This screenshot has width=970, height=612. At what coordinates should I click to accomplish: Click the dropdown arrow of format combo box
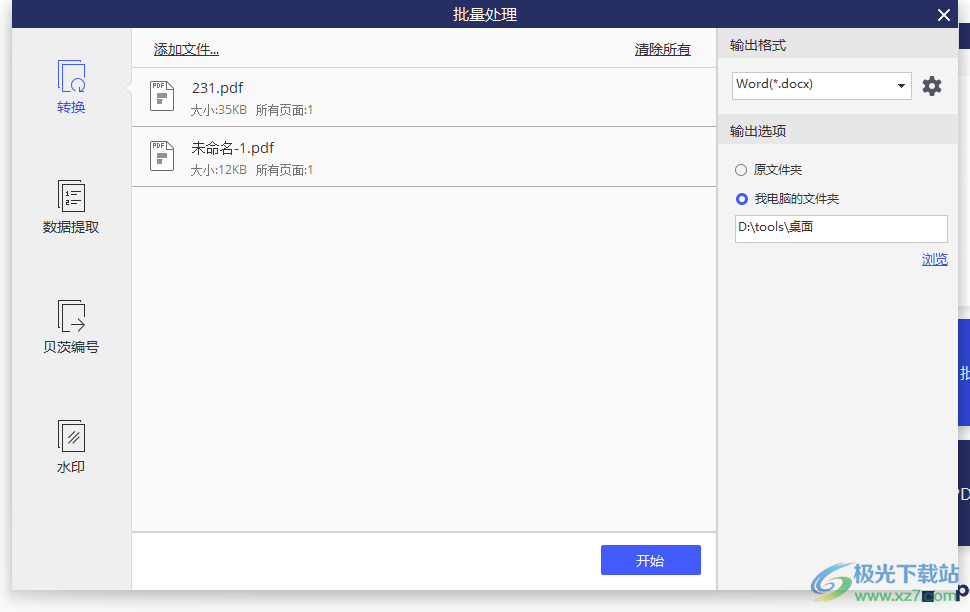coord(901,86)
